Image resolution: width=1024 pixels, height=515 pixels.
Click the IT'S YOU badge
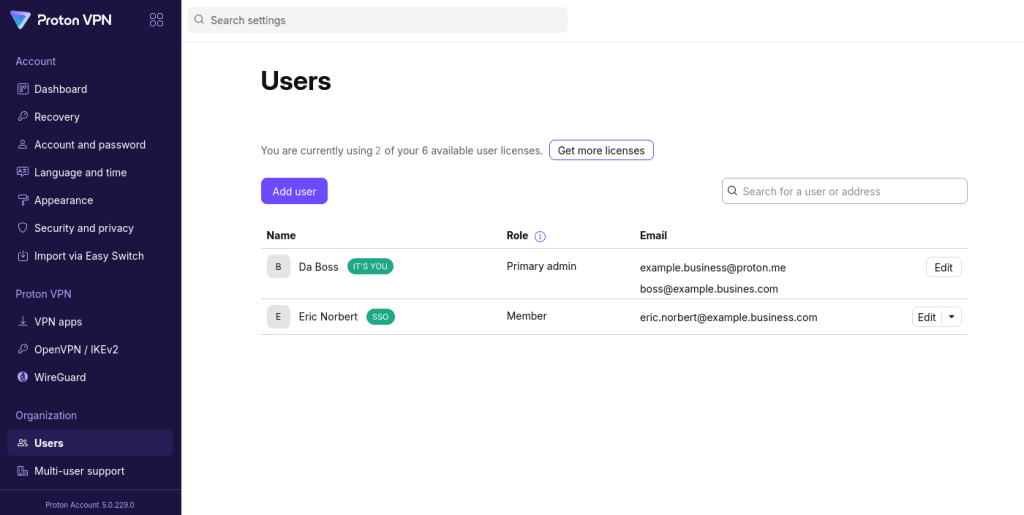370,266
